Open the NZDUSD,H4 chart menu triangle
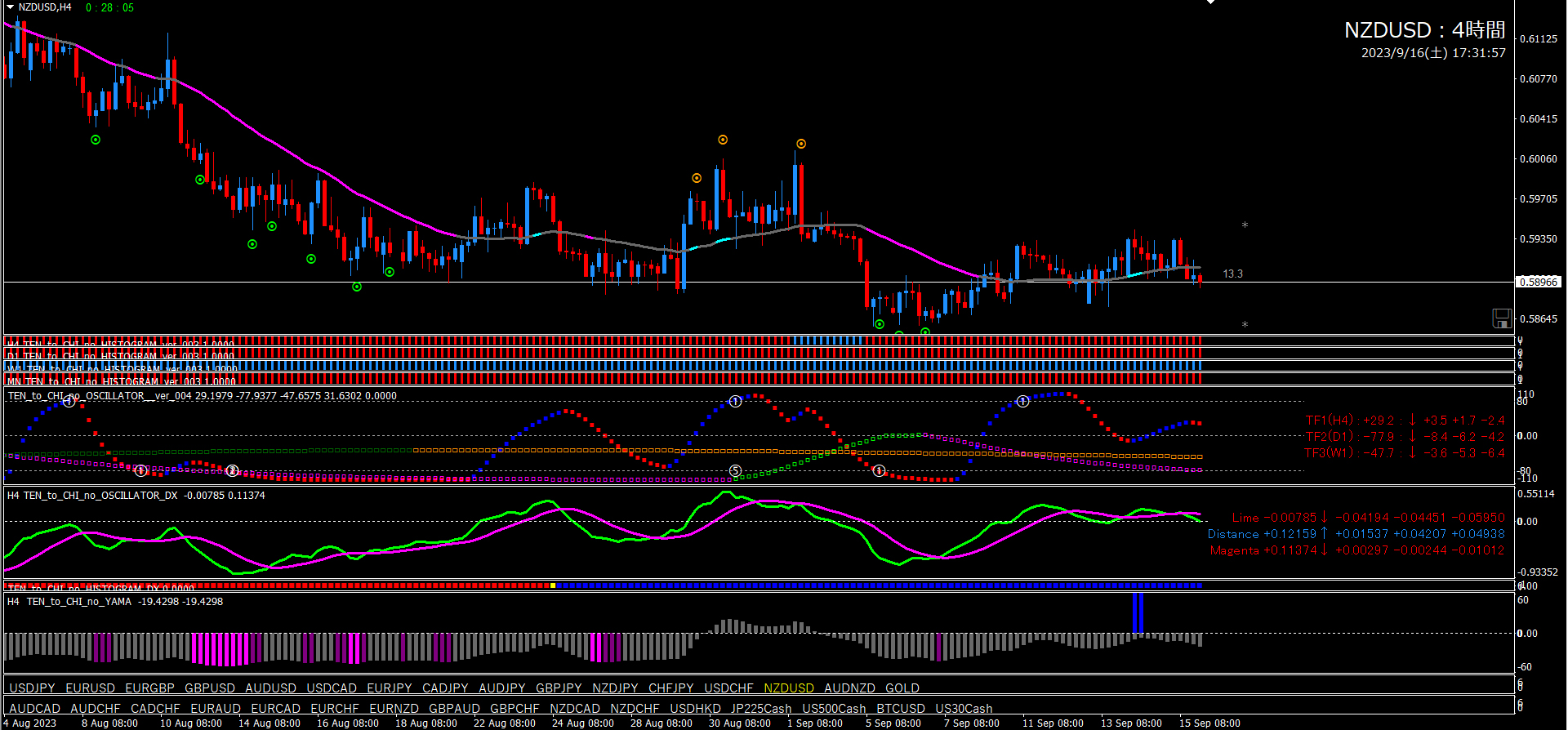The height and width of the screenshot is (730, 1568). 11,7
